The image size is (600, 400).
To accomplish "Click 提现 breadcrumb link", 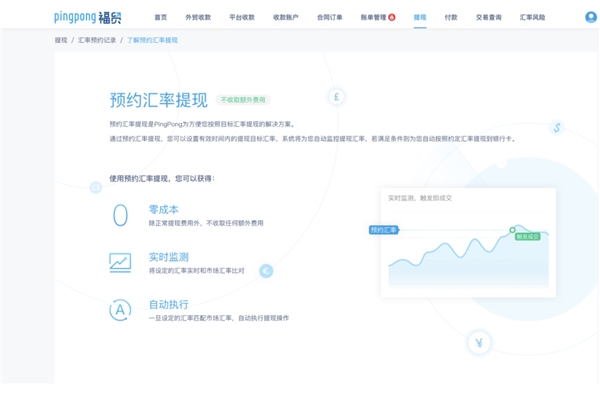I will (x=61, y=40).
